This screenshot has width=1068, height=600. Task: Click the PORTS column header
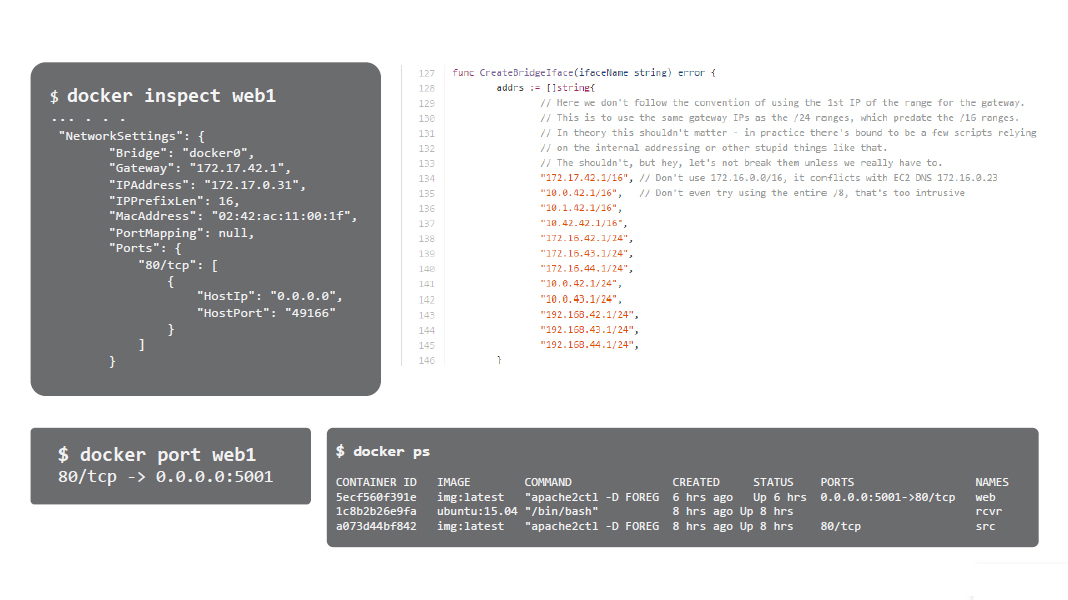click(837, 482)
